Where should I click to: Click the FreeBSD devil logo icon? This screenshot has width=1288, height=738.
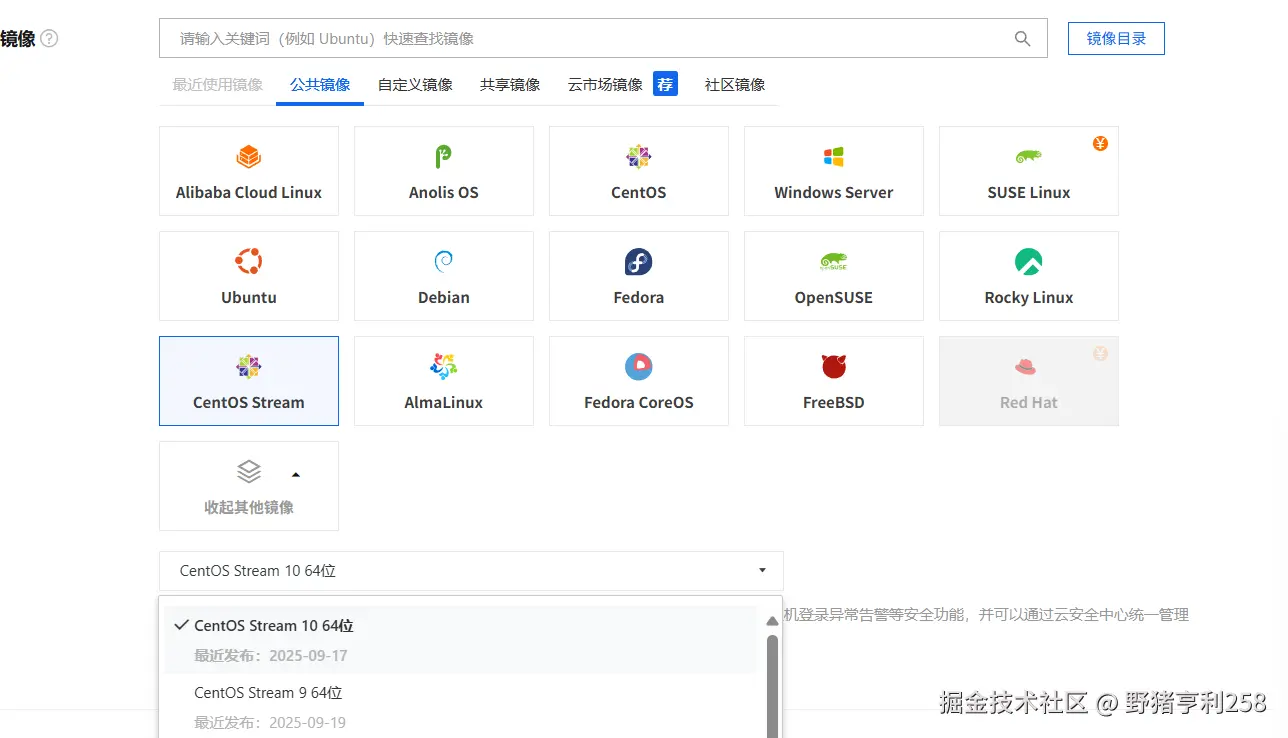[x=834, y=367]
